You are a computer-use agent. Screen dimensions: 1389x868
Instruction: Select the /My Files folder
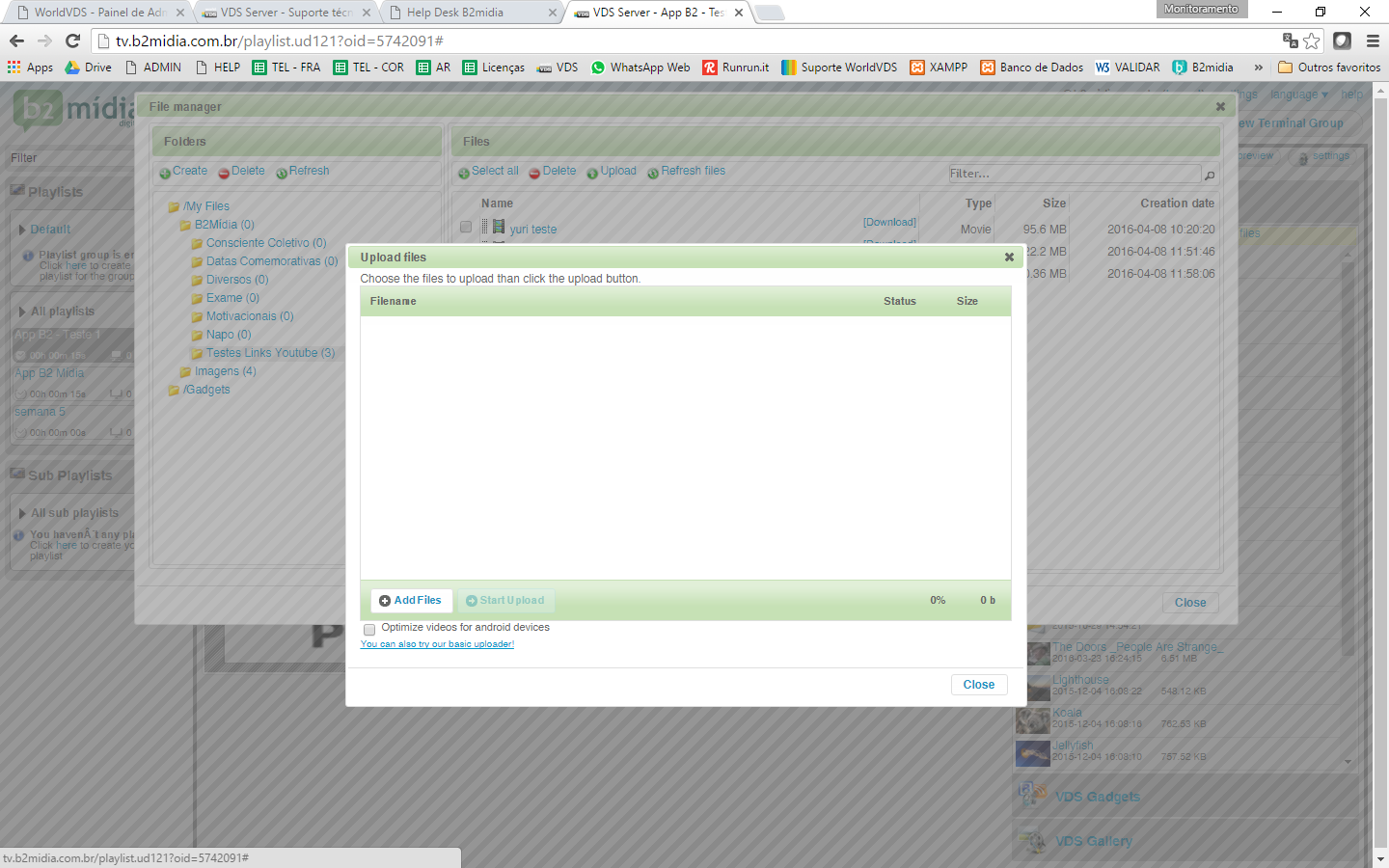click(200, 206)
